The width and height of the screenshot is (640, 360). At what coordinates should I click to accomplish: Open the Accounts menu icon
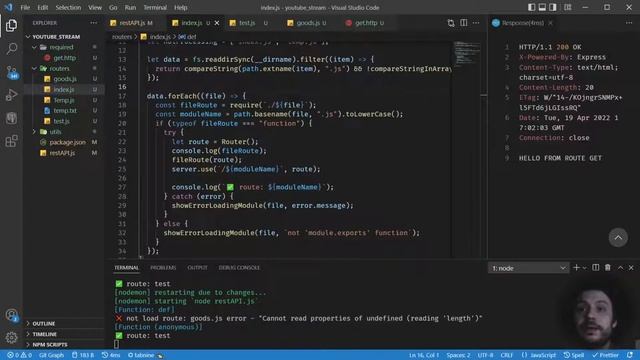[x=11, y=315]
